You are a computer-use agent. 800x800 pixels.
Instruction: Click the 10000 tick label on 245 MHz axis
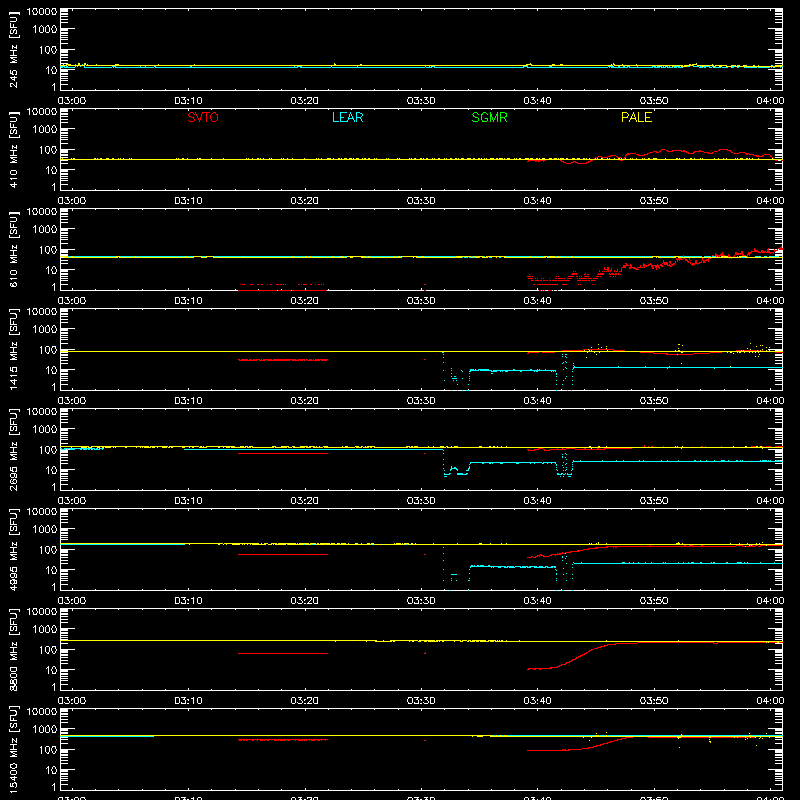pyautogui.click(x=42, y=12)
